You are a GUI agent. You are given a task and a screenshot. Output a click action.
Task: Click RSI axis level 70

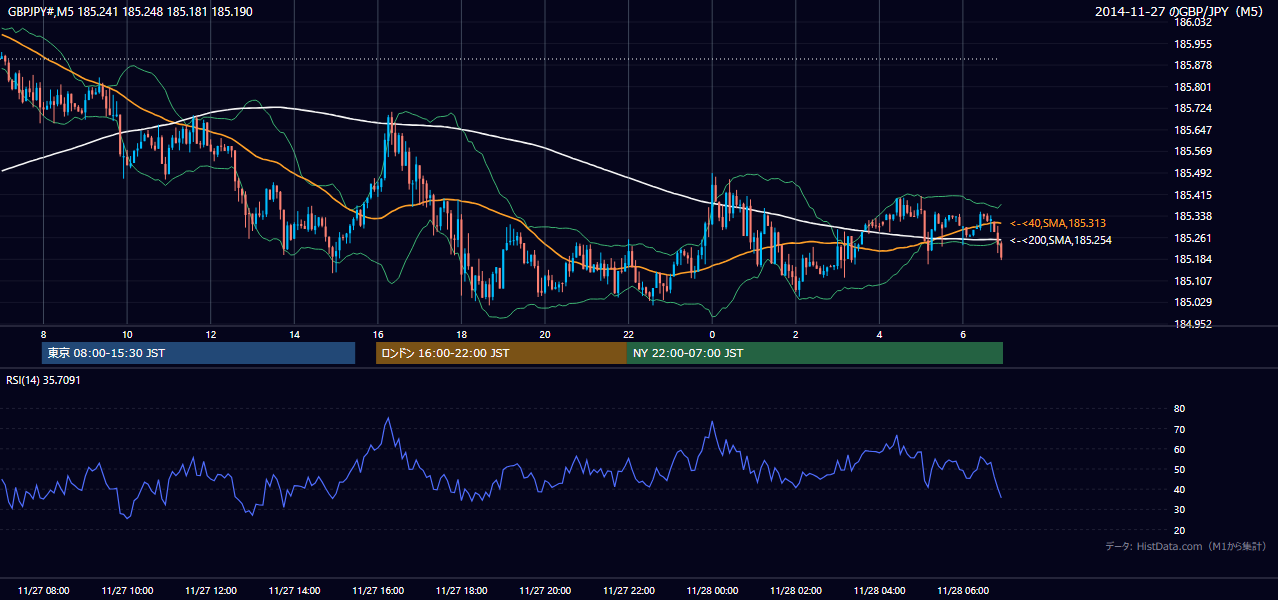[1179, 429]
